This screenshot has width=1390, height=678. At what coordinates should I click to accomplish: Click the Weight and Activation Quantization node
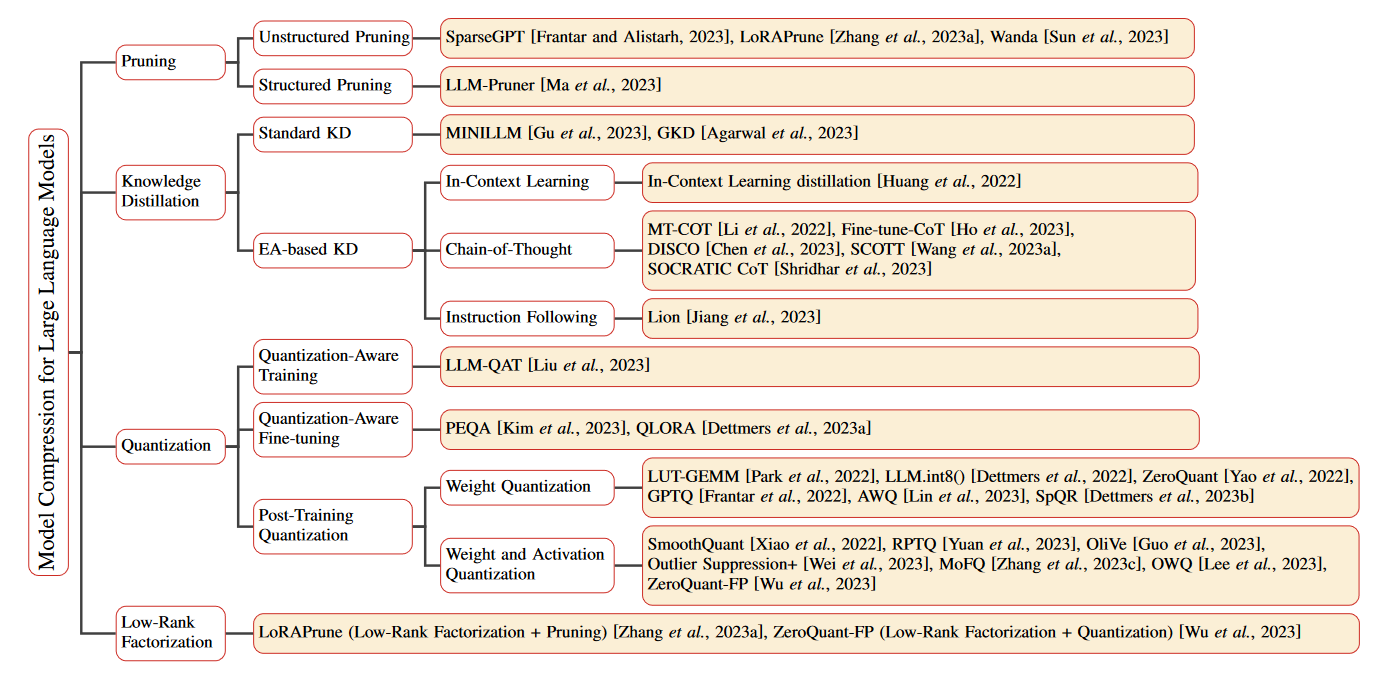click(527, 565)
